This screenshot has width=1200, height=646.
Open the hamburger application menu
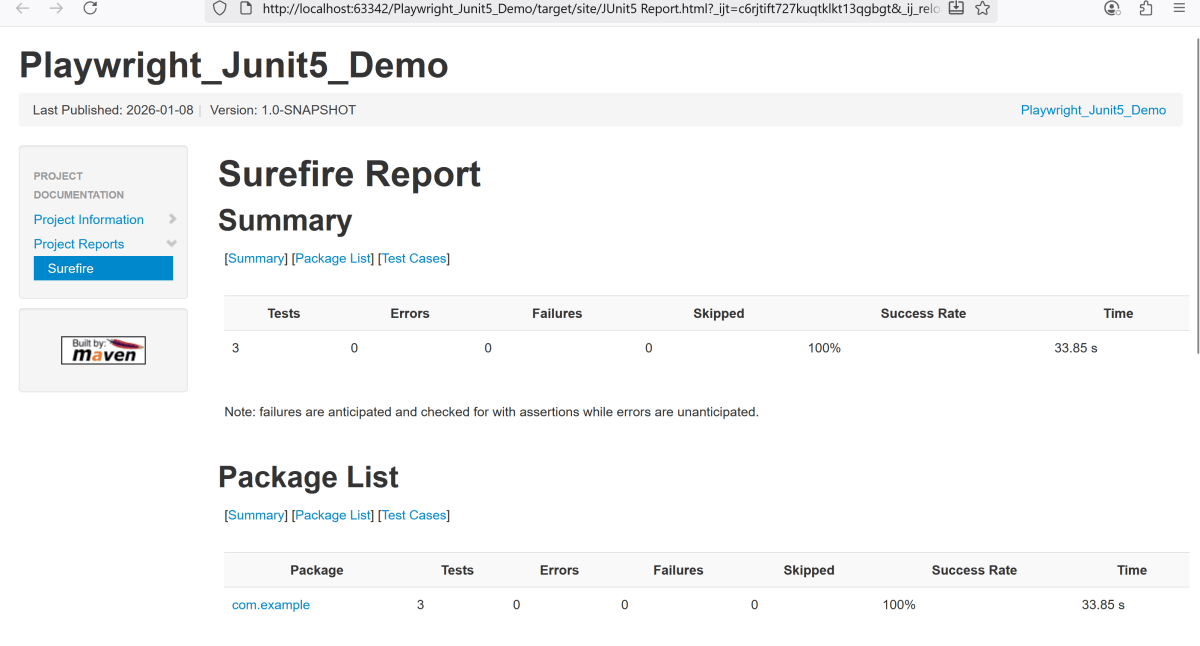pyautogui.click(x=1179, y=8)
